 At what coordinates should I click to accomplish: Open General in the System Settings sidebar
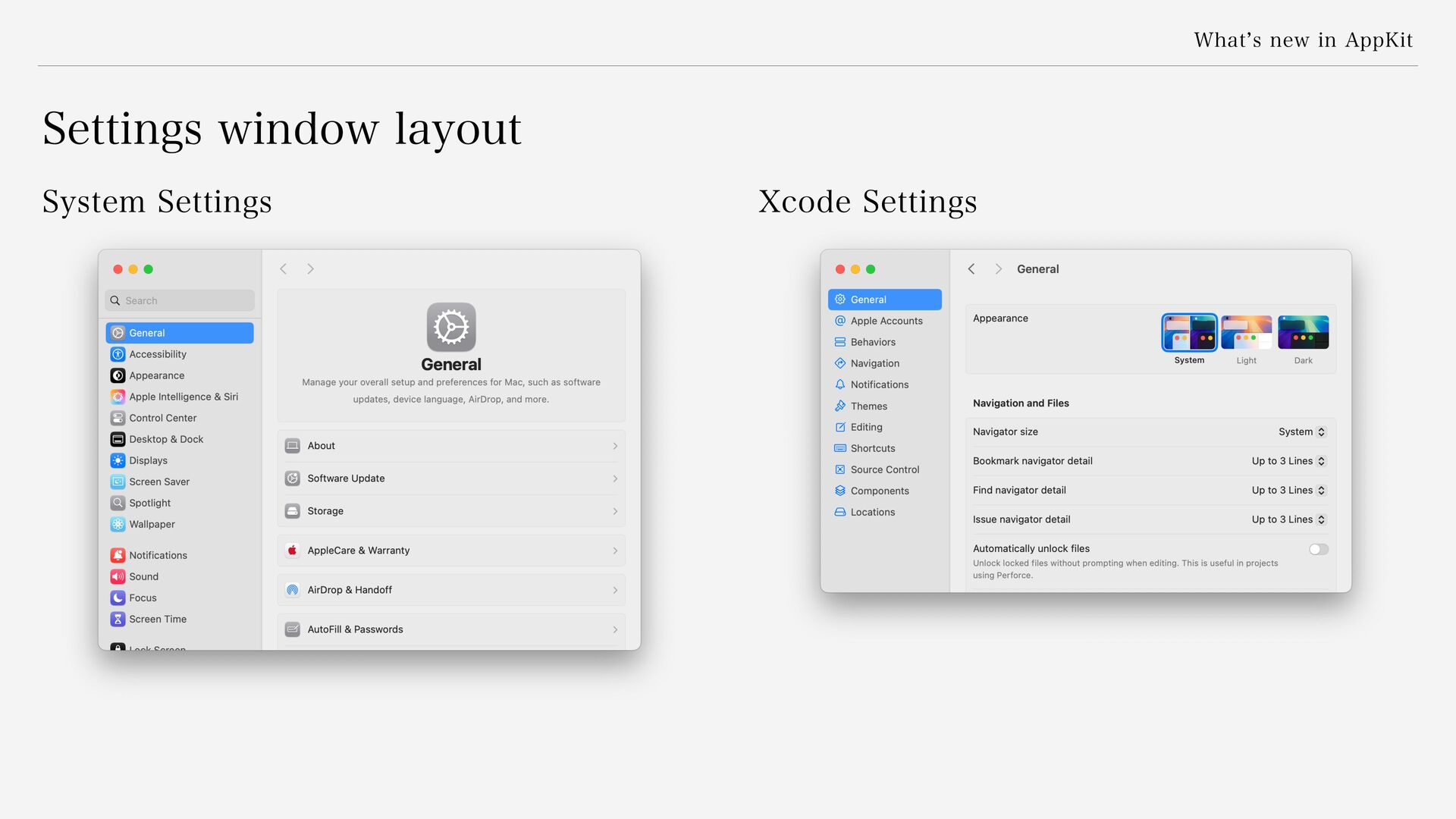click(180, 333)
